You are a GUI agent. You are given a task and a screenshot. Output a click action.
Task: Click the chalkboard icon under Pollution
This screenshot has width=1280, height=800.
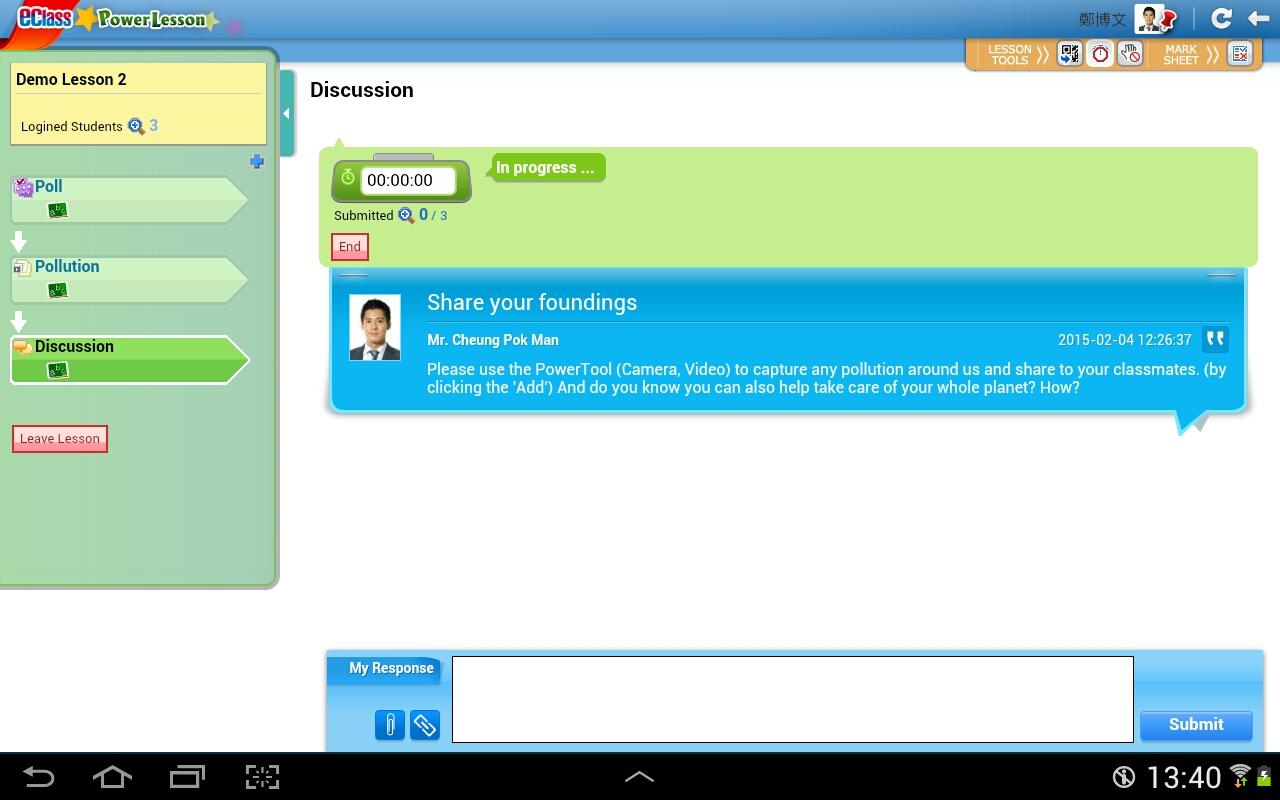[x=58, y=291]
